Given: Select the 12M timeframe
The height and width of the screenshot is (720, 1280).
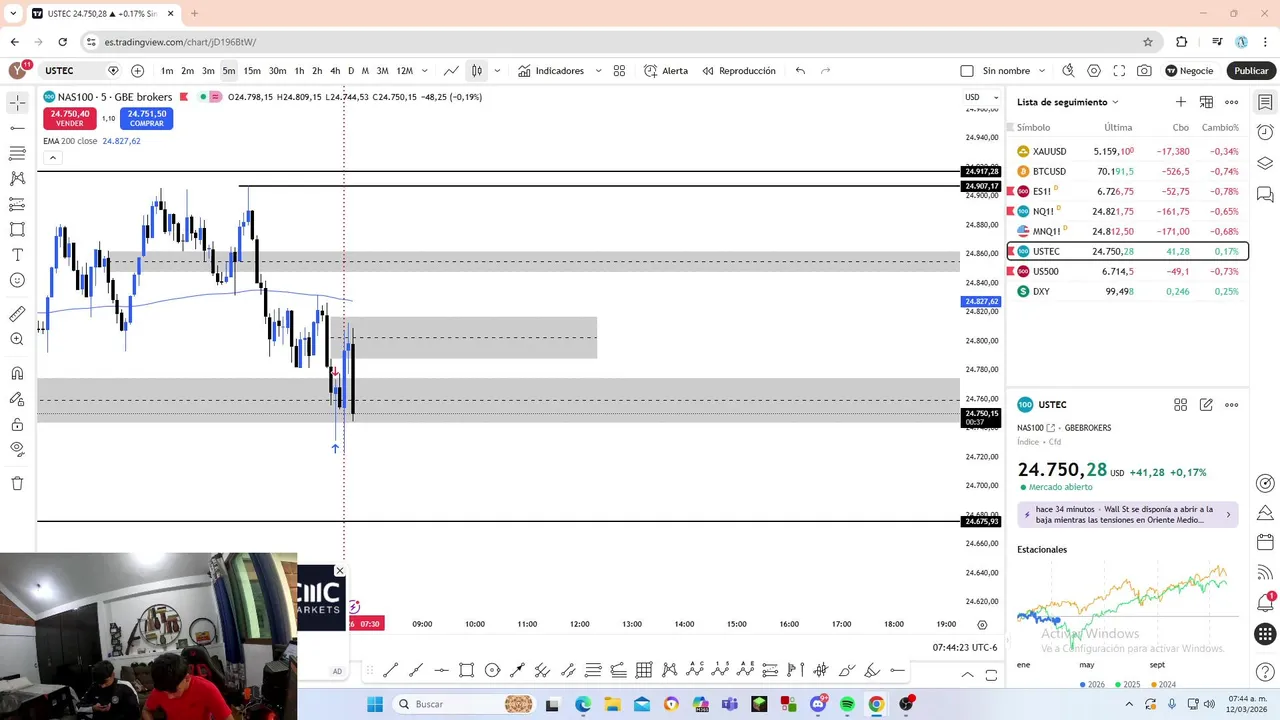Looking at the screenshot, I should [404, 71].
